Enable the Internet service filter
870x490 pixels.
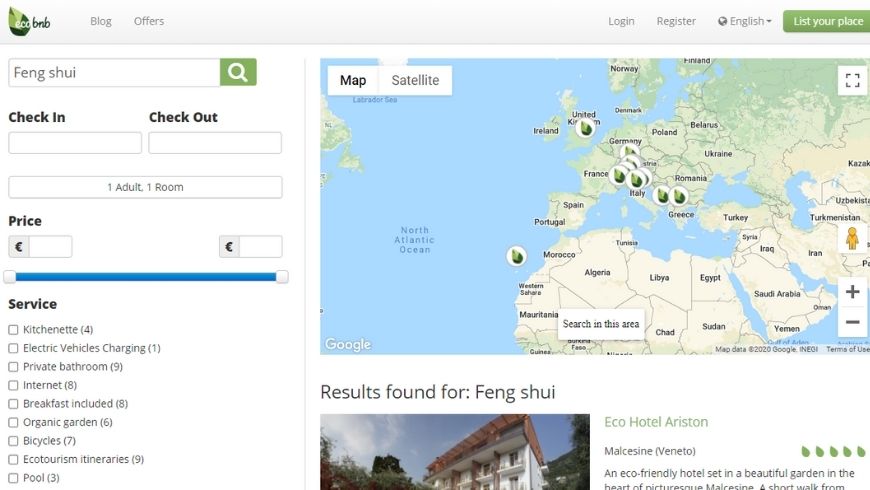pos(13,385)
